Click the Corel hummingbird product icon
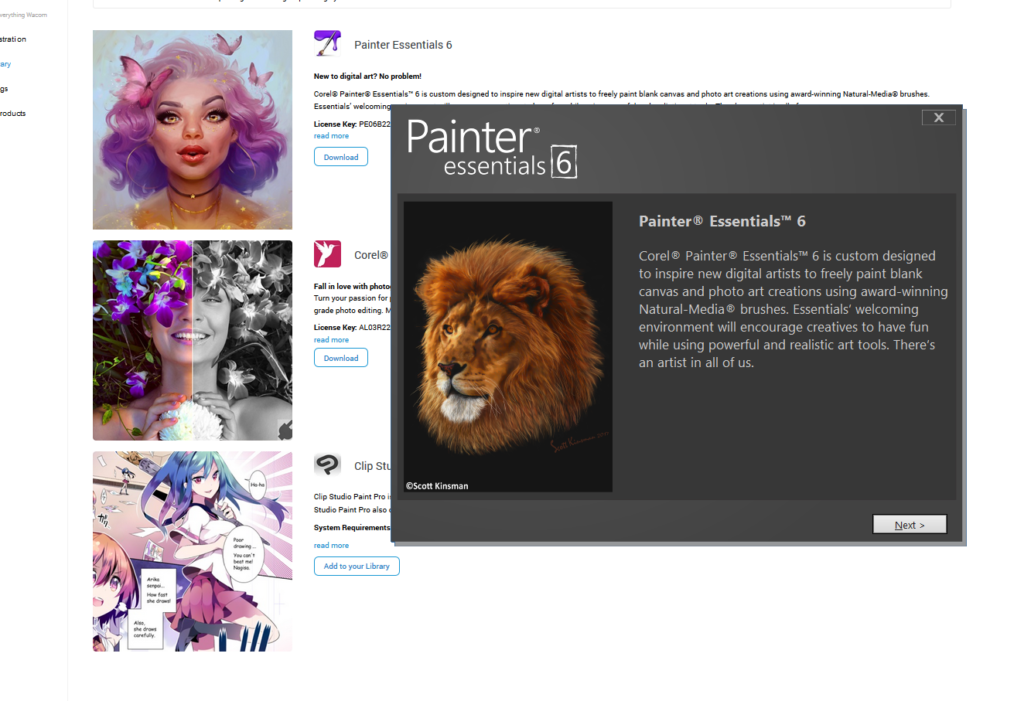Image resolution: width=1024 pixels, height=701 pixels. (x=327, y=253)
